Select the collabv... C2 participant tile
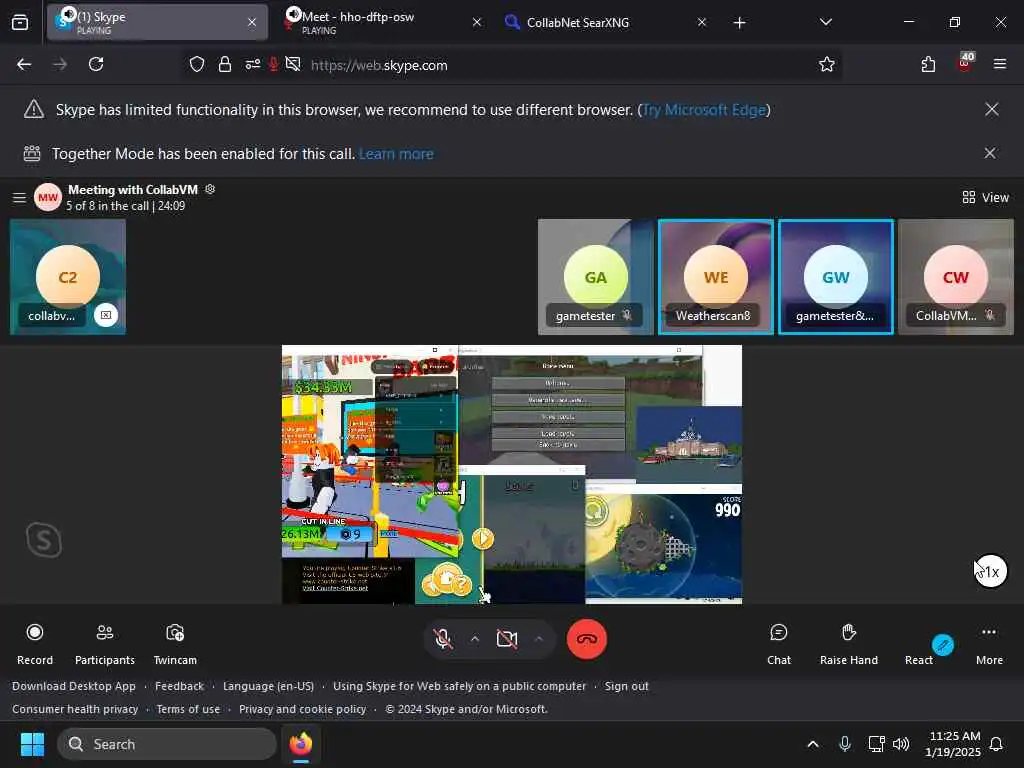The width and height of the screenshot is (1024, 768). point(68,277)
